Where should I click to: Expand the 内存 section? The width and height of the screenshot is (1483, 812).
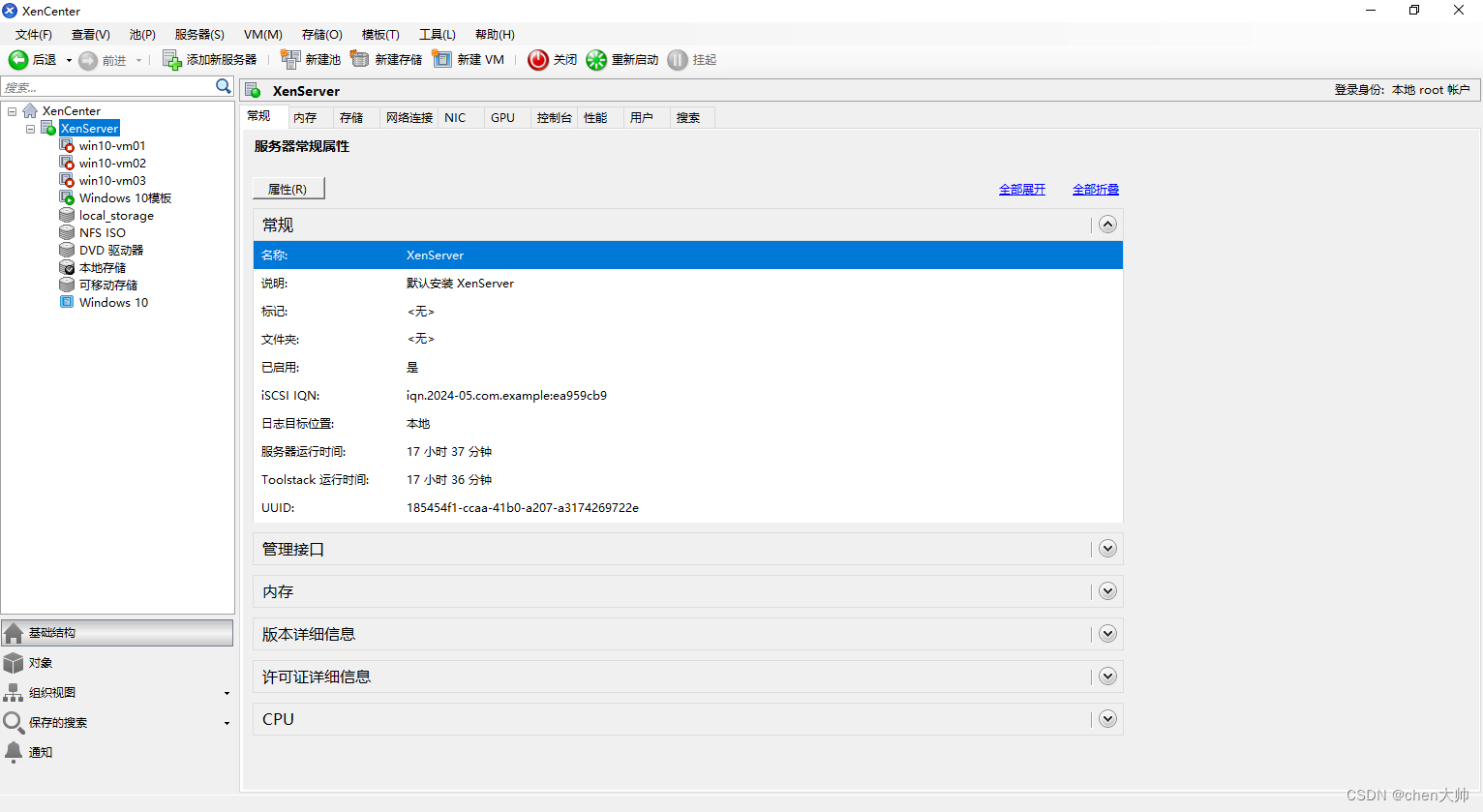coord(1108,591)
